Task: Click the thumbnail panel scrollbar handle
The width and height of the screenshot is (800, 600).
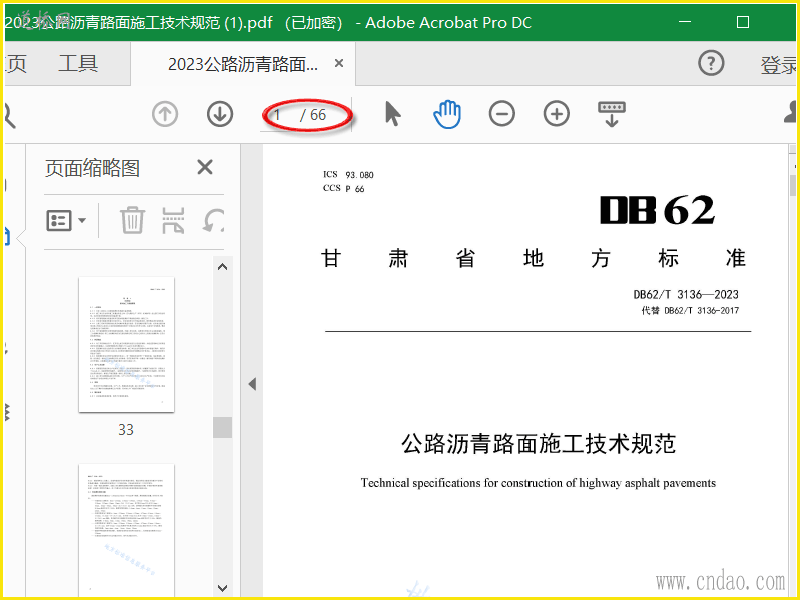Action: [x=222, y=428]
